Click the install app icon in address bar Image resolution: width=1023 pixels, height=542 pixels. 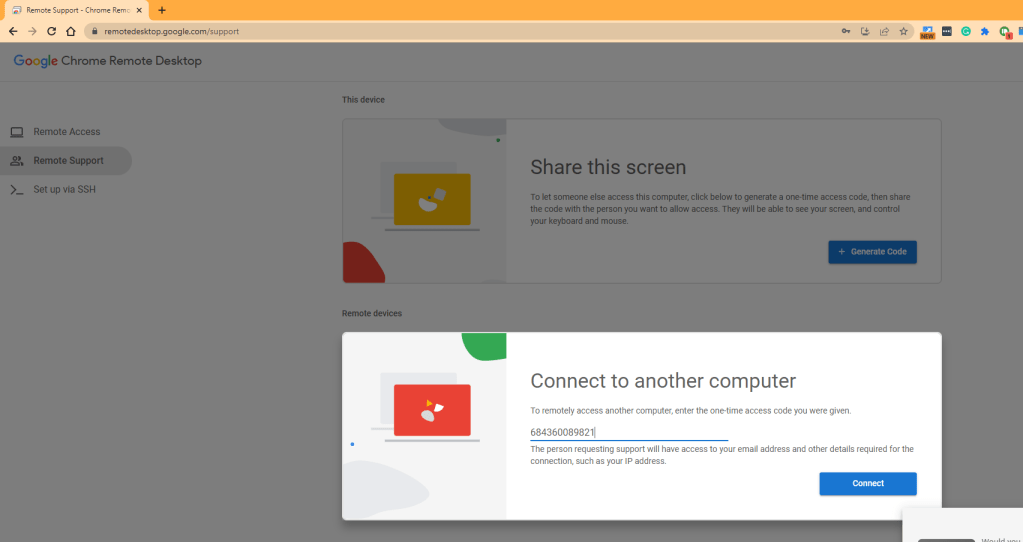pos(865,31)
